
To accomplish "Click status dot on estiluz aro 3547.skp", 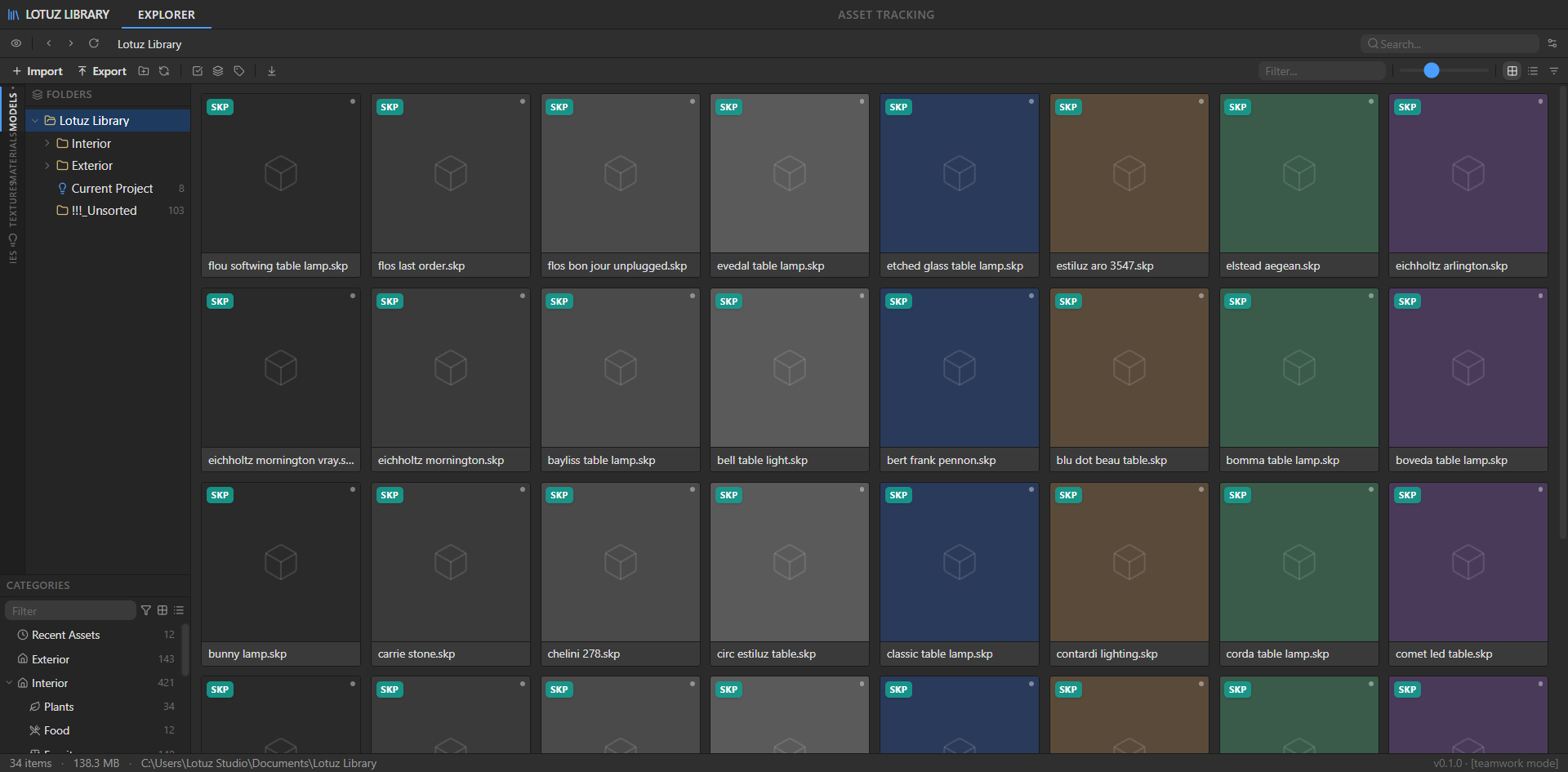I will click(x=1201, y=101).
